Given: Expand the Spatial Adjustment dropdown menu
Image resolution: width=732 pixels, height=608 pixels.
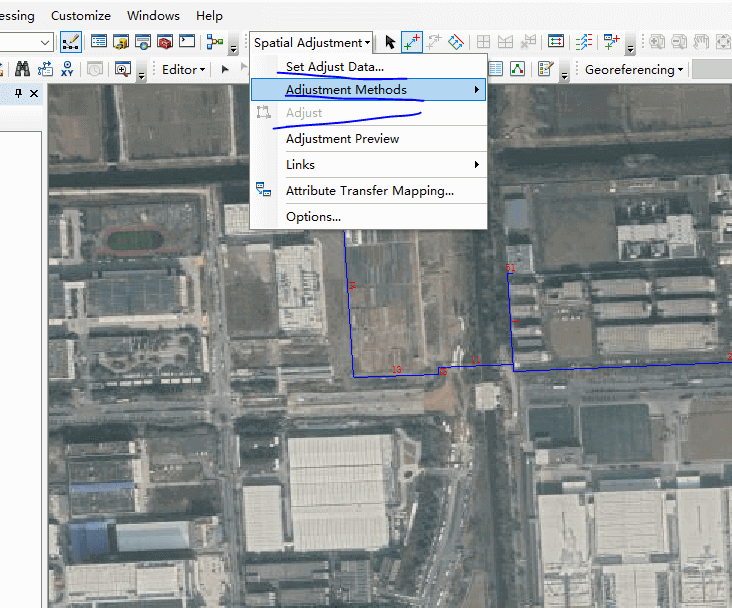Looking at the screenshot, I should tap(312, 42).
